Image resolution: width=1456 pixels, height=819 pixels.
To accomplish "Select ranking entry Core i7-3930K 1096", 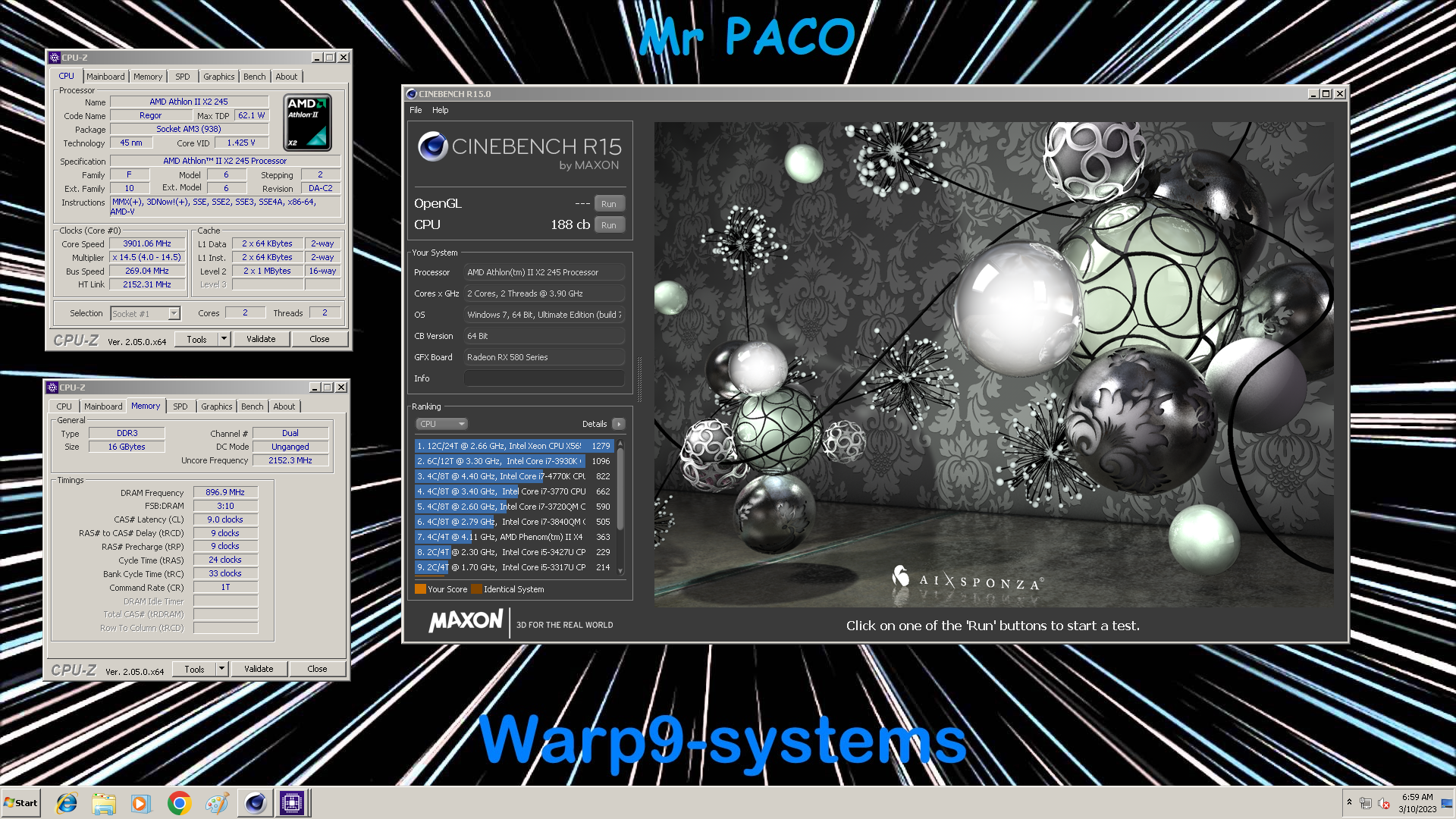I will coord(514,461).
